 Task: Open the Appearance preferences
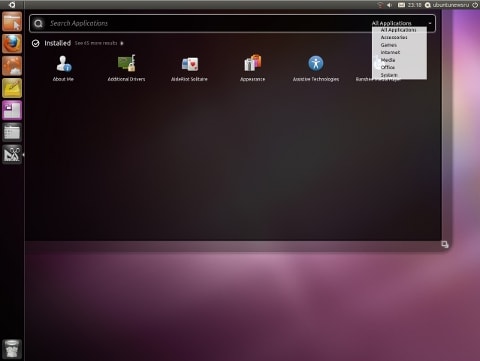click(252, 68)
